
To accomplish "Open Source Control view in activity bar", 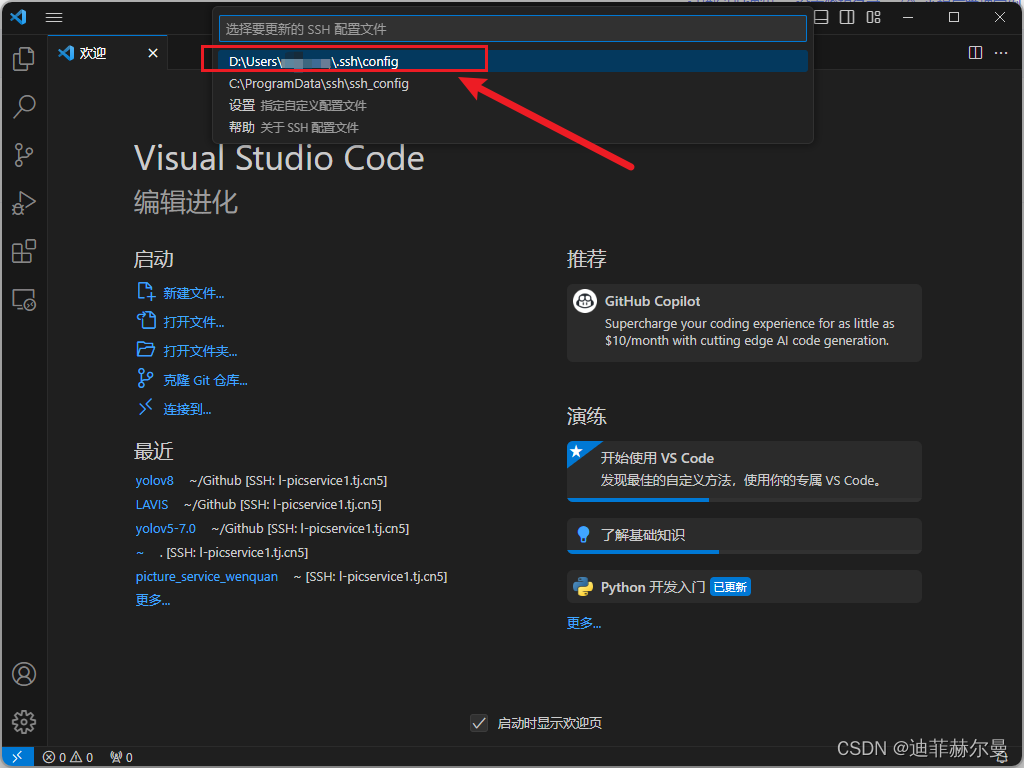I will (x=24, y=155).
